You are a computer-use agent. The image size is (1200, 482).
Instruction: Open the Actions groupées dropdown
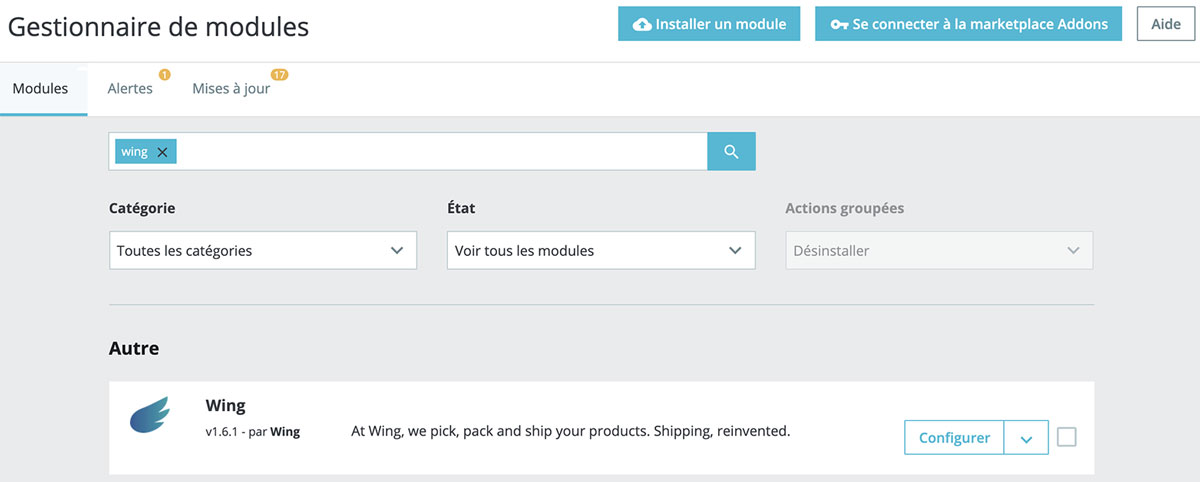coord(938,251)
